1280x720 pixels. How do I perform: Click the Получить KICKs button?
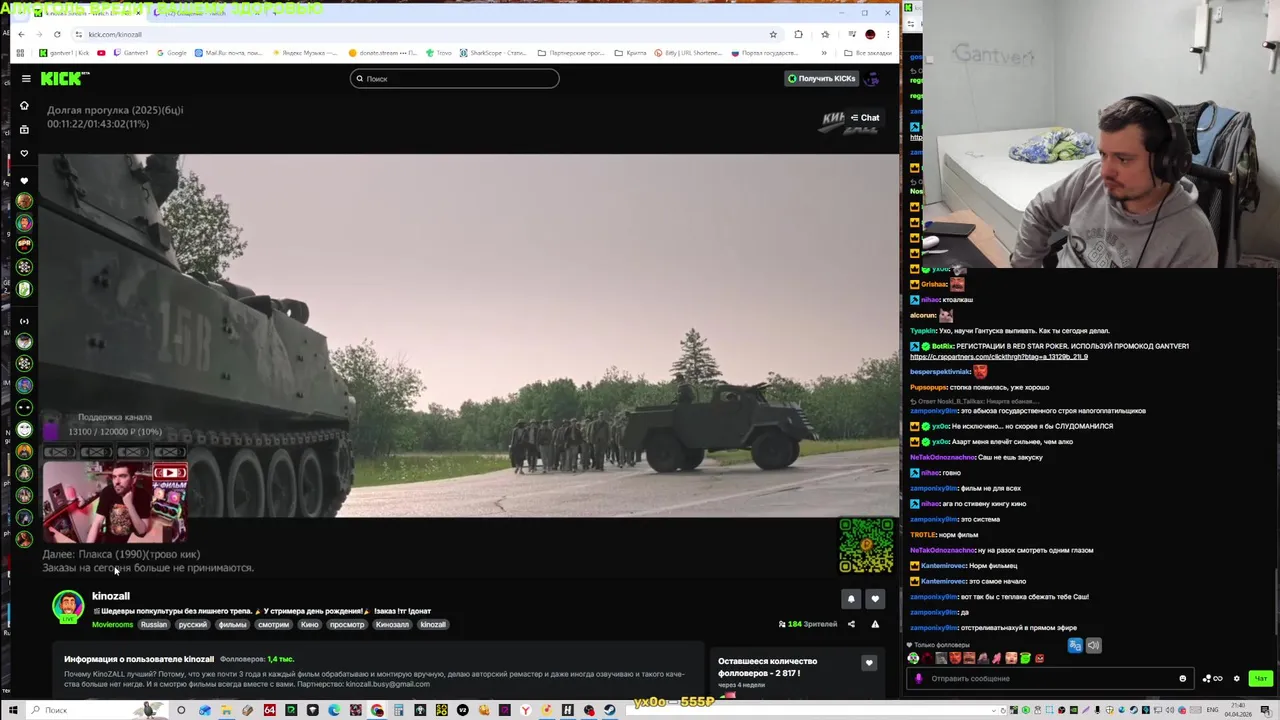(821, 78)
